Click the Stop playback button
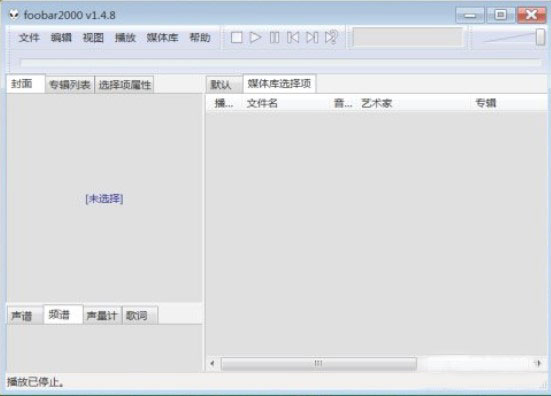 [x=236, y=37]
